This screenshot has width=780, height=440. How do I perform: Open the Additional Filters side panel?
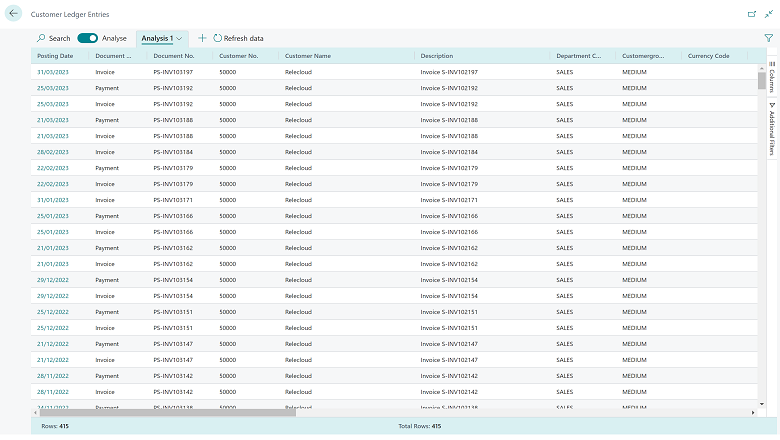point(772,129)
